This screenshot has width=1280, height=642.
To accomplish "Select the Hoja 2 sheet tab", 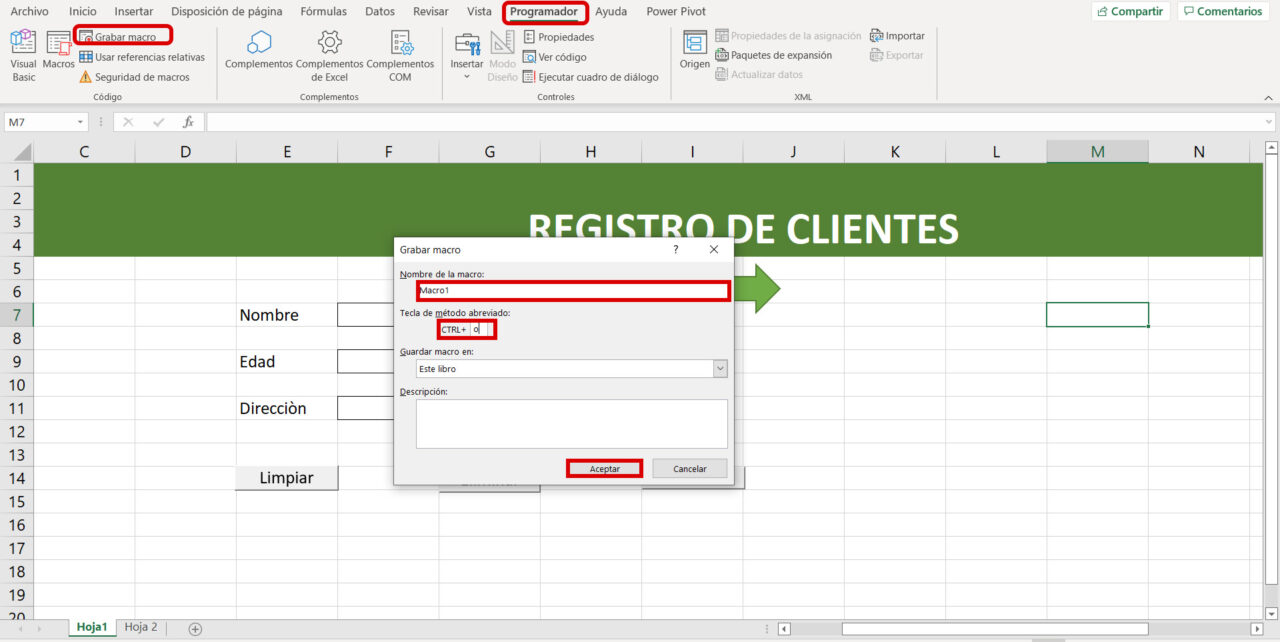I will (x=139, y=627).
